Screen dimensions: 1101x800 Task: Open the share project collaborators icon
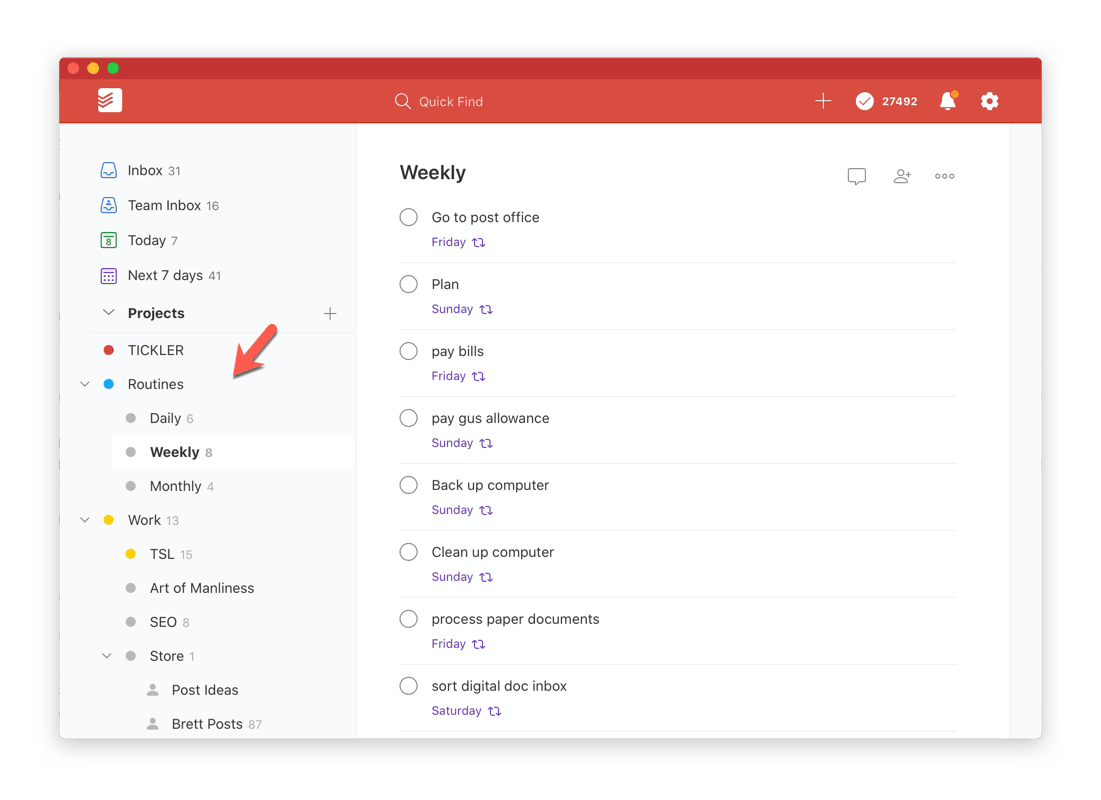coord(902,176)
